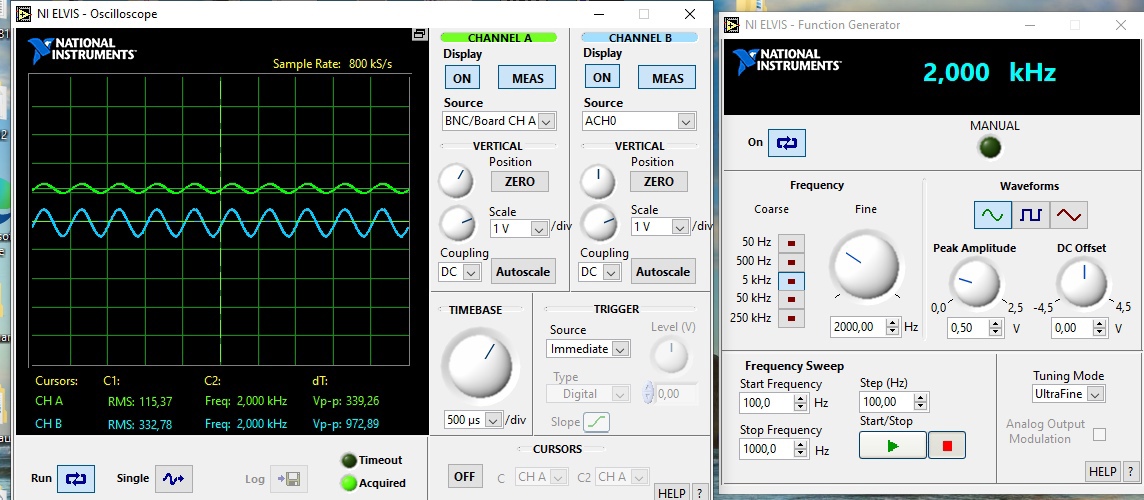The image size is (1144, 500).
Task: Click the Timeout indicator LED
Action: pyautogui.click(x=348, y=460)
